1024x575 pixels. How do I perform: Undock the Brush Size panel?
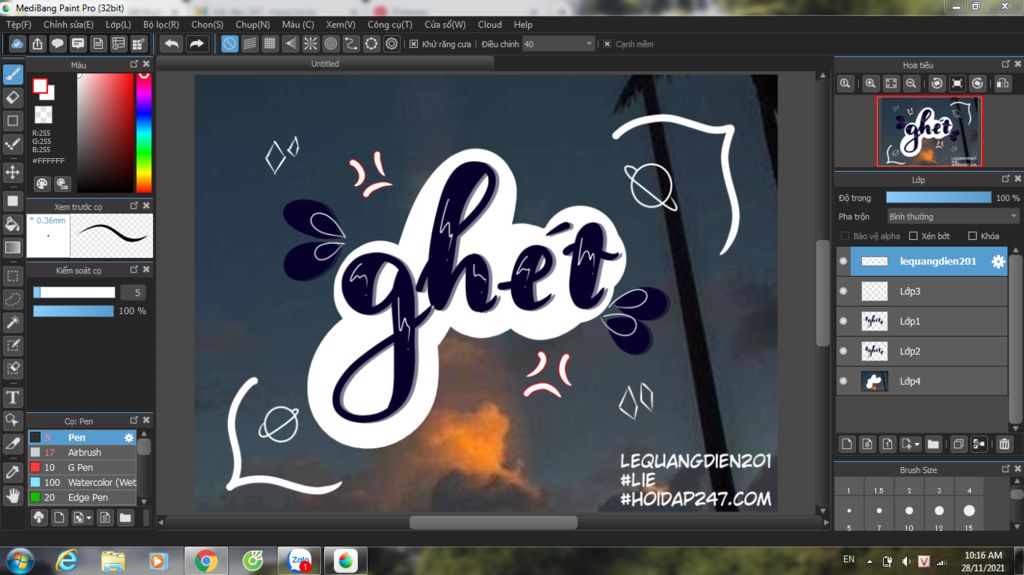pyautogui.click(x=1006, y=468)
